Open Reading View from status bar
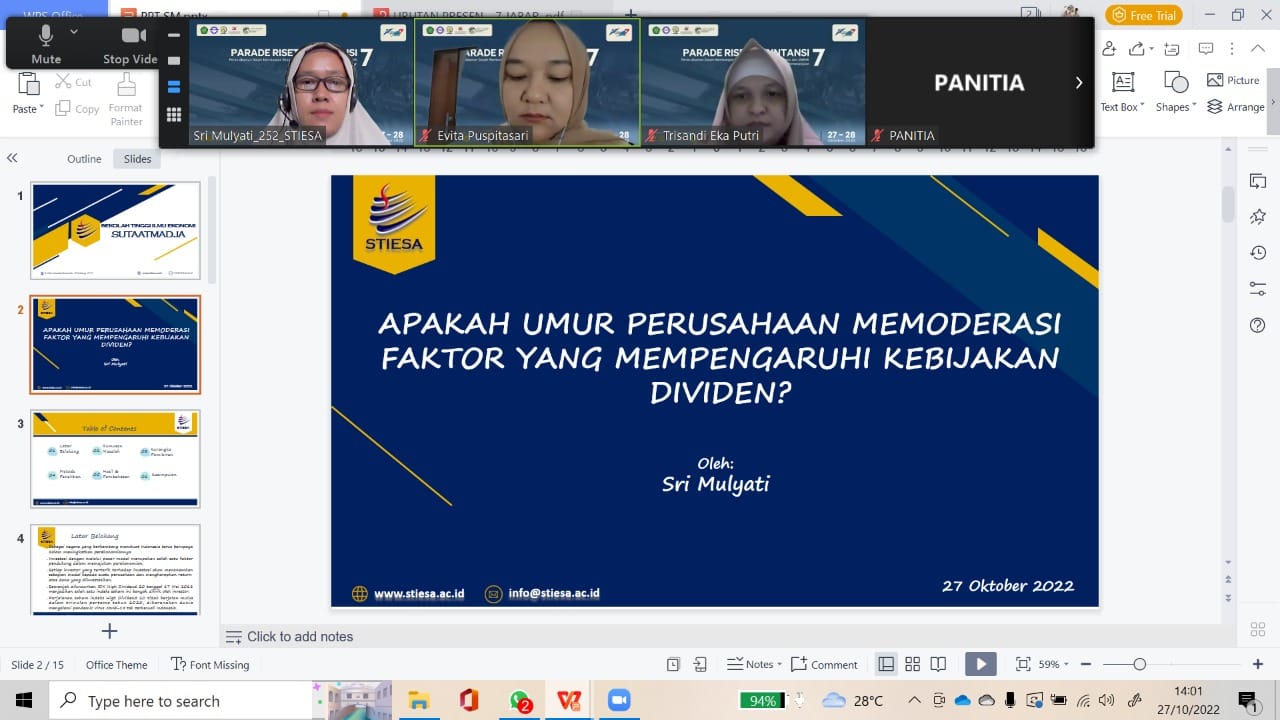The width and height of the screenshot is (1280, 720). tap(938, 664)
